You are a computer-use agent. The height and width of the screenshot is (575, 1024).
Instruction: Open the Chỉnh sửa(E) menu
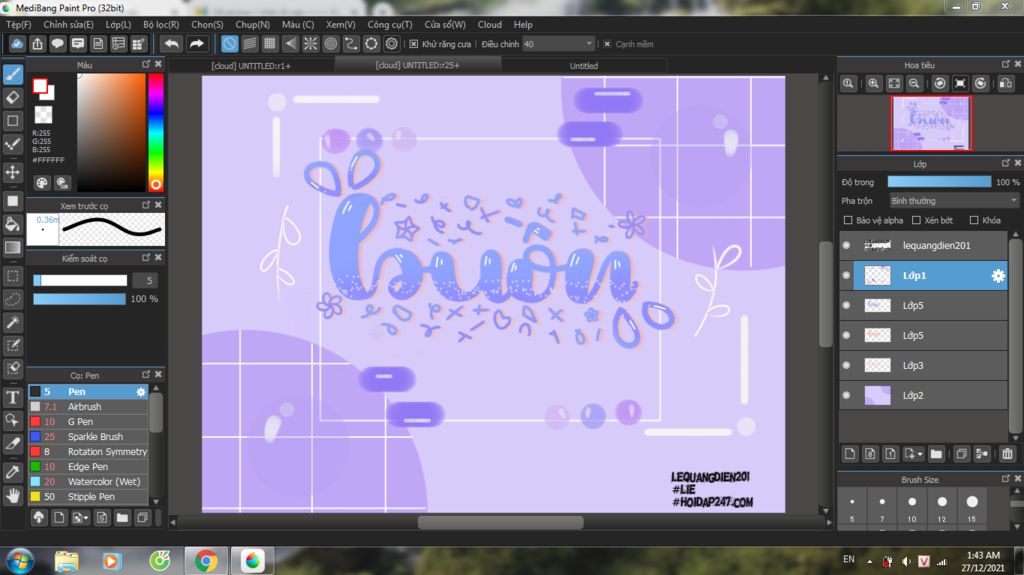(68, 24)
